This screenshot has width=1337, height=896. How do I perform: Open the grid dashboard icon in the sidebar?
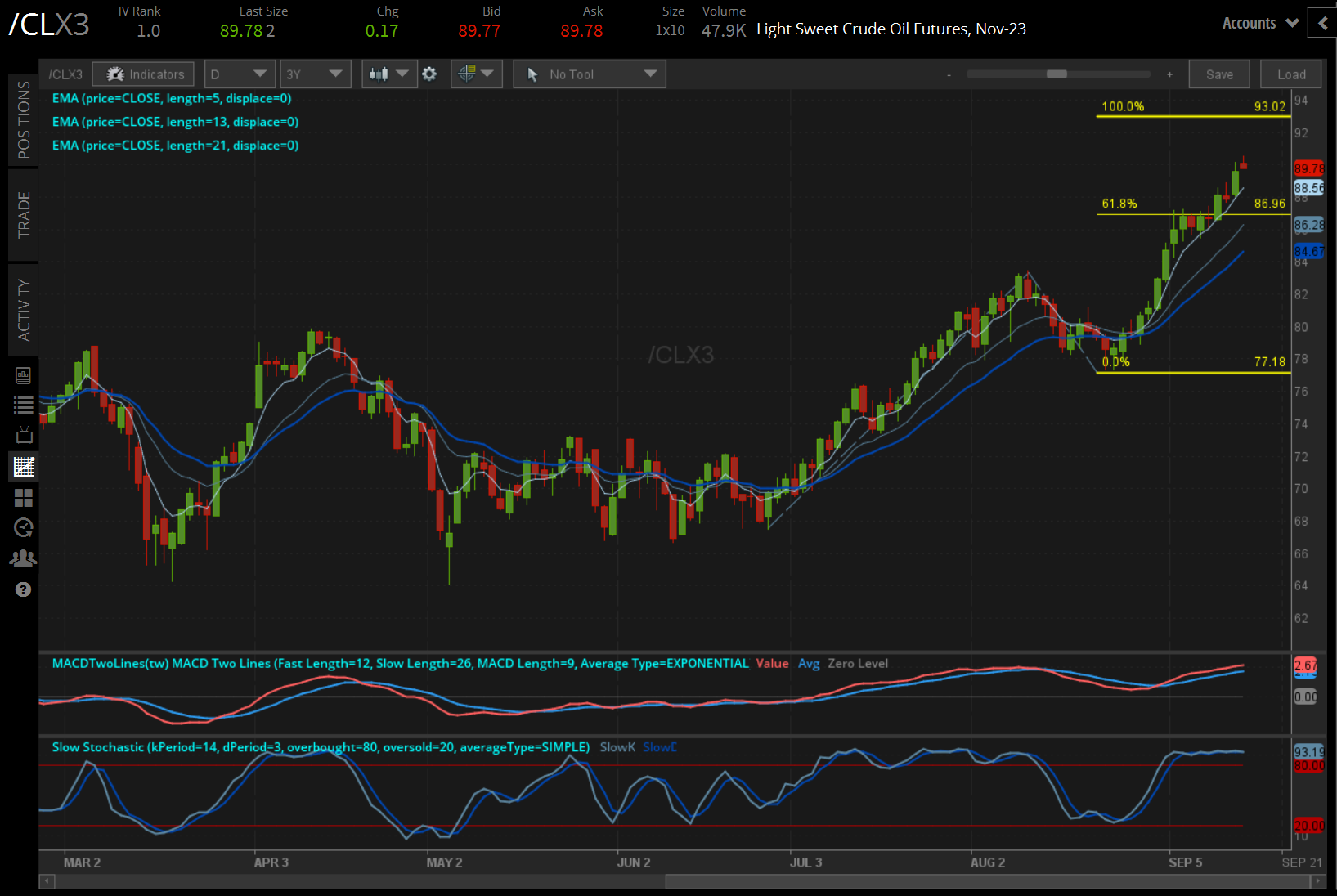[24, 498]
